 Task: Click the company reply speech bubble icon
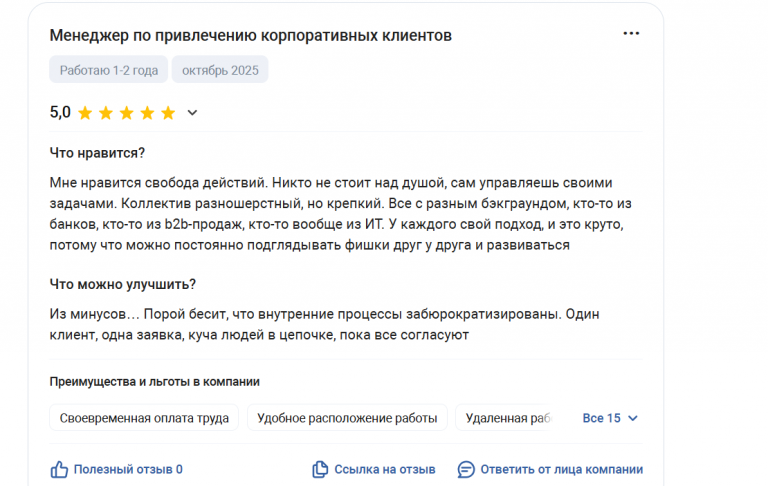(466, 469)
